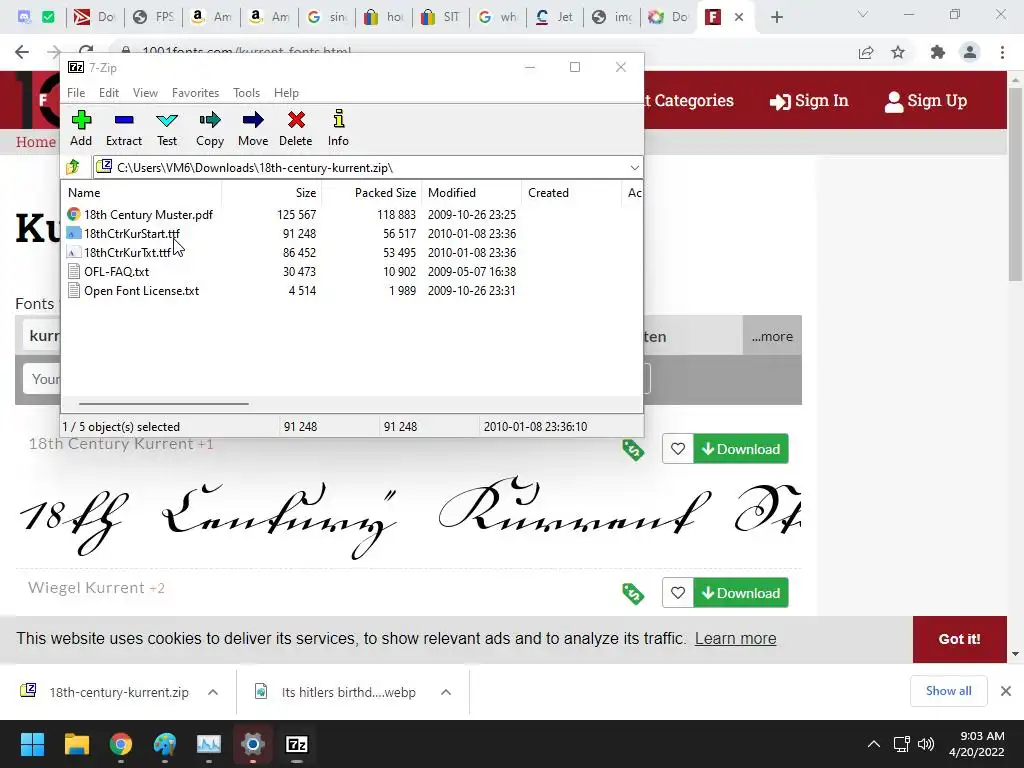Sort by the Modified column header
Image resolution: width=1024 pixels, height=768 pixels.
(472, 193)
